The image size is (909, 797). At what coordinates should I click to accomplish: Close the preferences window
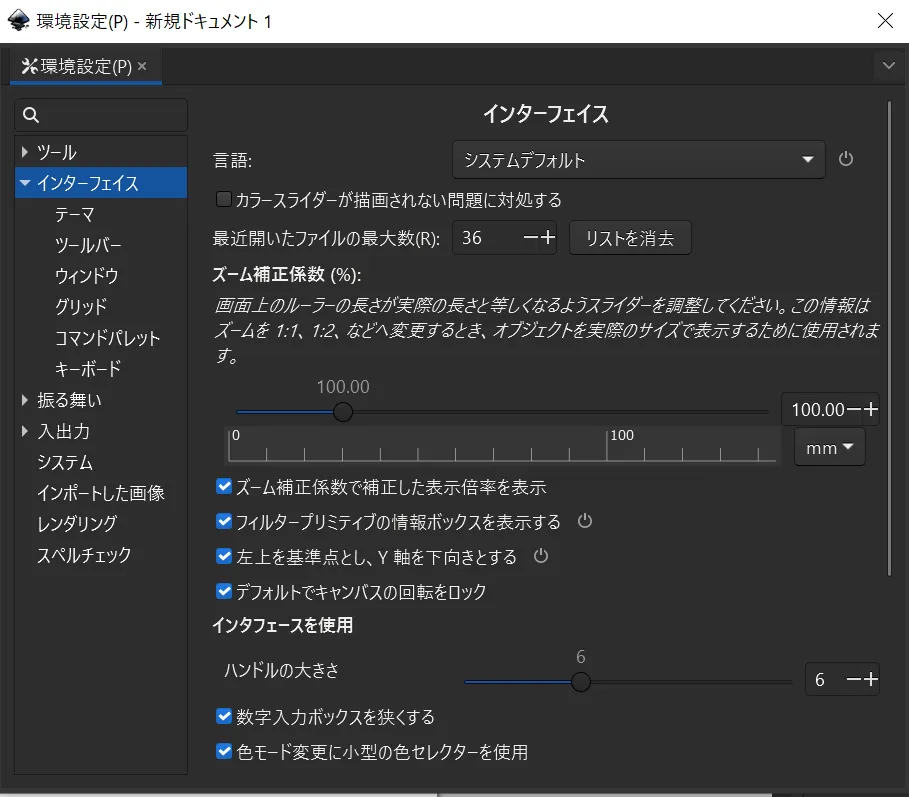pyautogui.click(x=885, y=21)
